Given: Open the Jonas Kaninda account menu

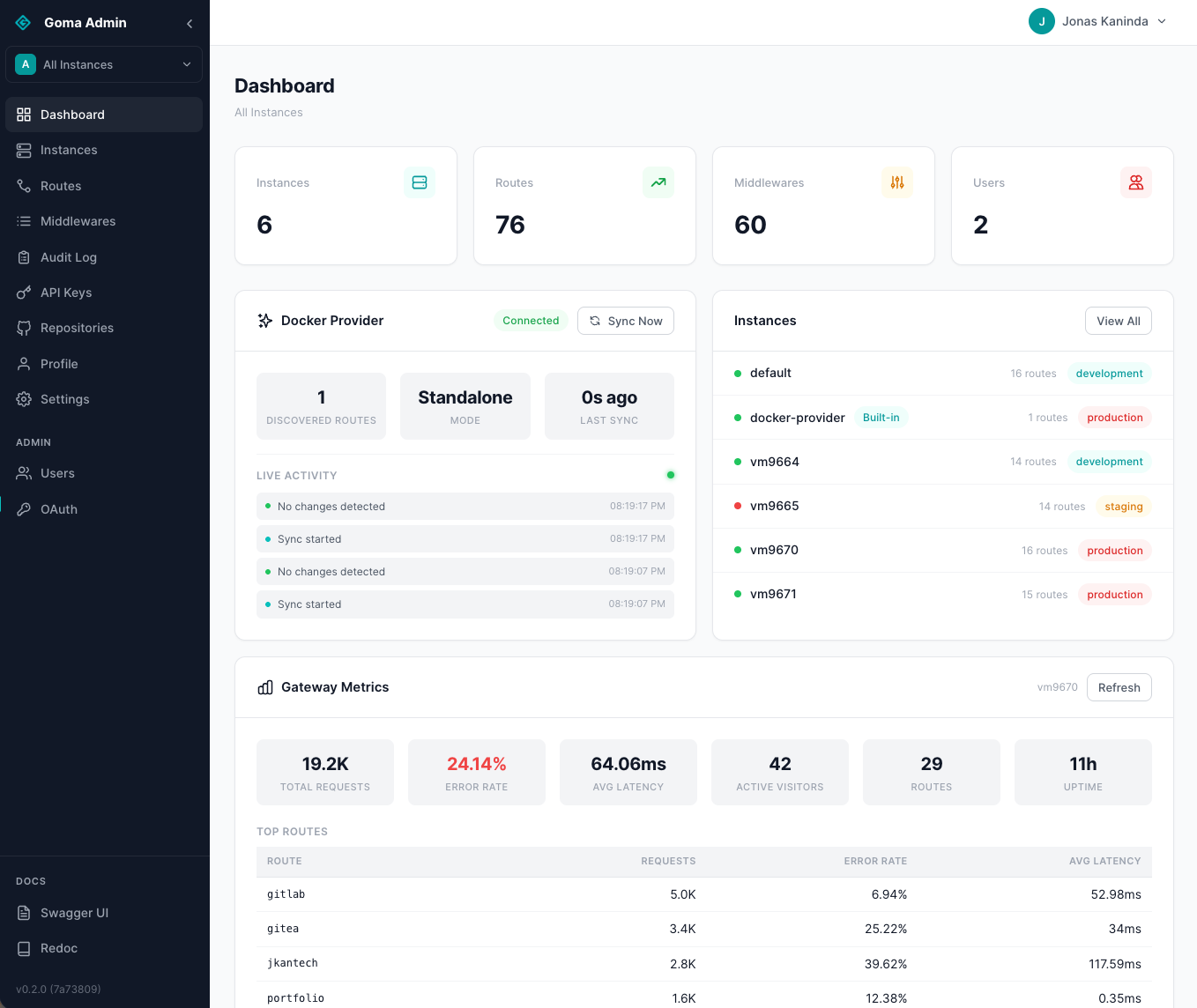Looking at the screenshot, I should coord(1097,21).
